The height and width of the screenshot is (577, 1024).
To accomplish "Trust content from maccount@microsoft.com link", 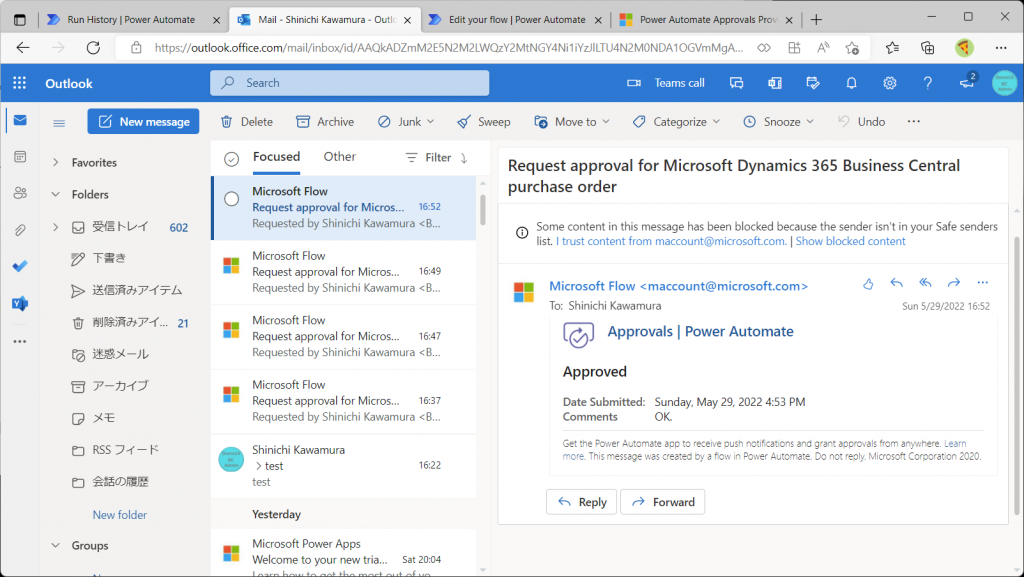I will tap(671, 242).
